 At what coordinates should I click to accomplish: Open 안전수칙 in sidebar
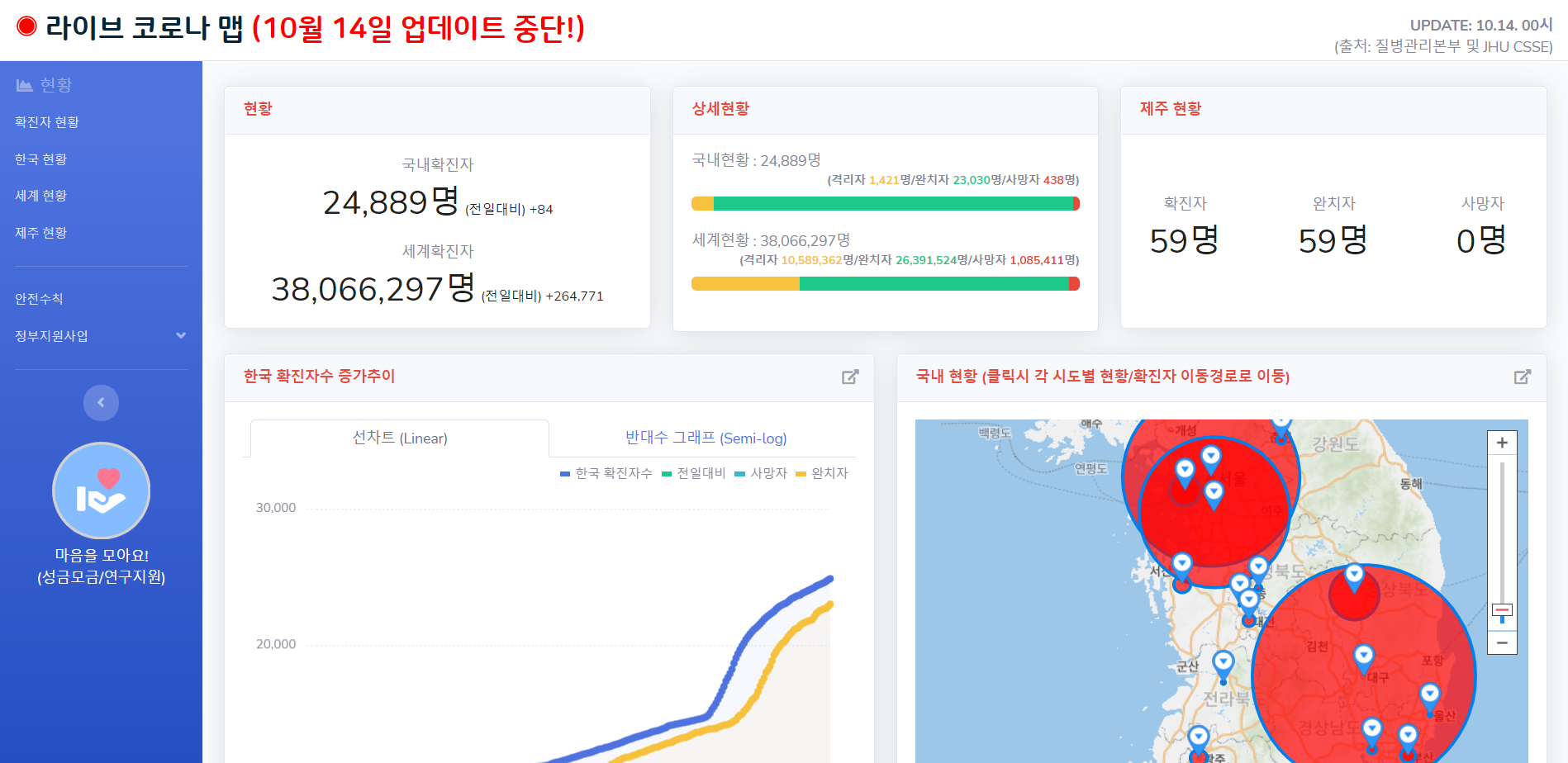click(39, 299)
